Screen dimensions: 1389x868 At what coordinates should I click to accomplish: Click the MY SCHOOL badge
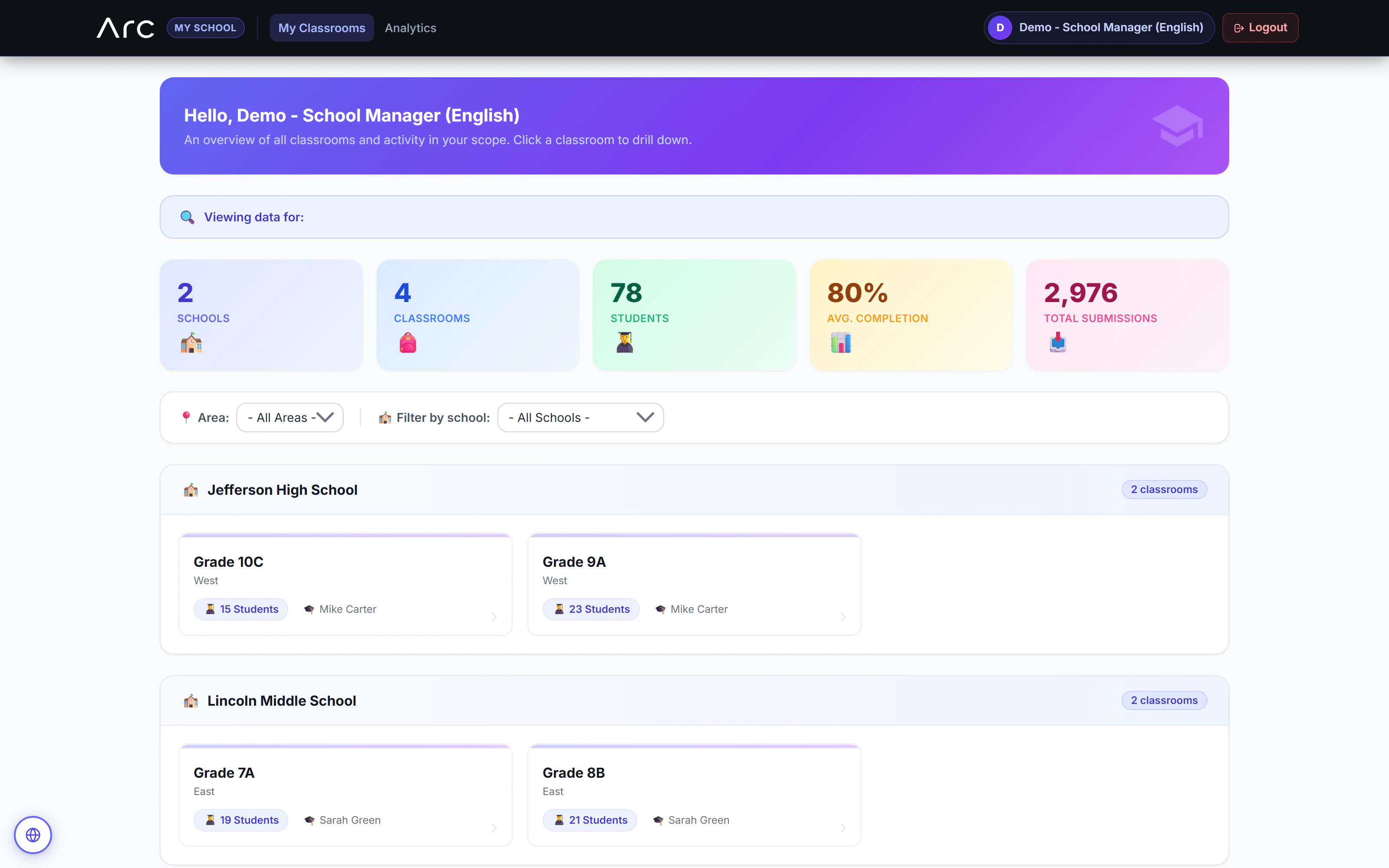(205, 27)
